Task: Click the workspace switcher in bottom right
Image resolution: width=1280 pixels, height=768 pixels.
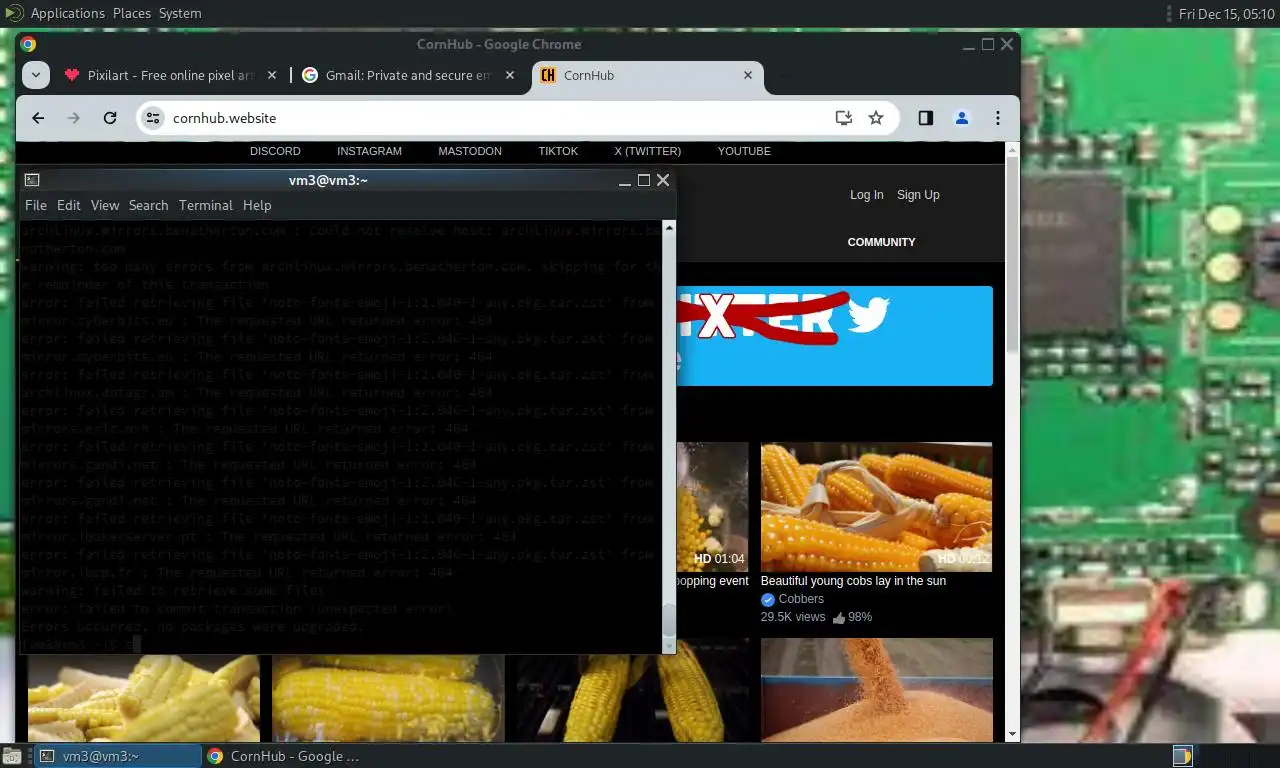Action: point(1182,756)
